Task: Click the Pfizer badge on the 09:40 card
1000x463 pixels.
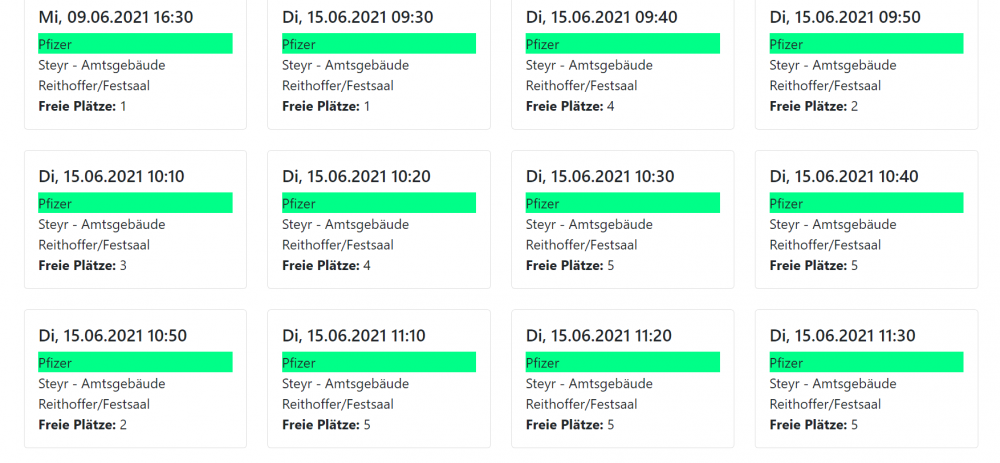Action: tap(622, 43)
